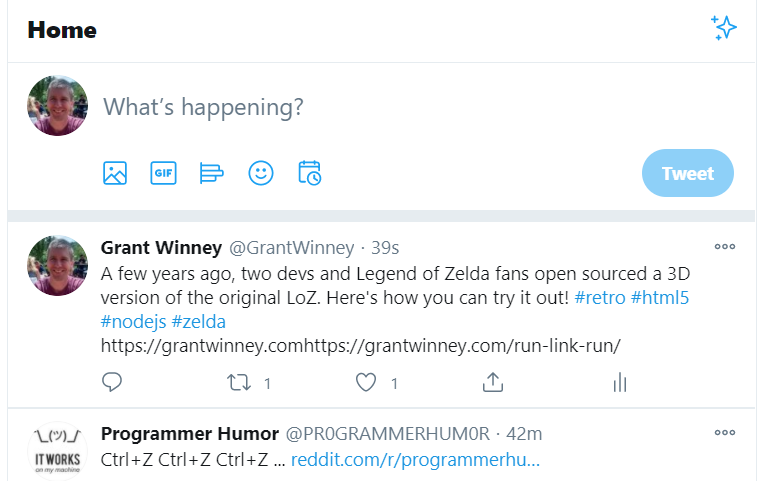Reply to Grant Winney's tweet

112,382
